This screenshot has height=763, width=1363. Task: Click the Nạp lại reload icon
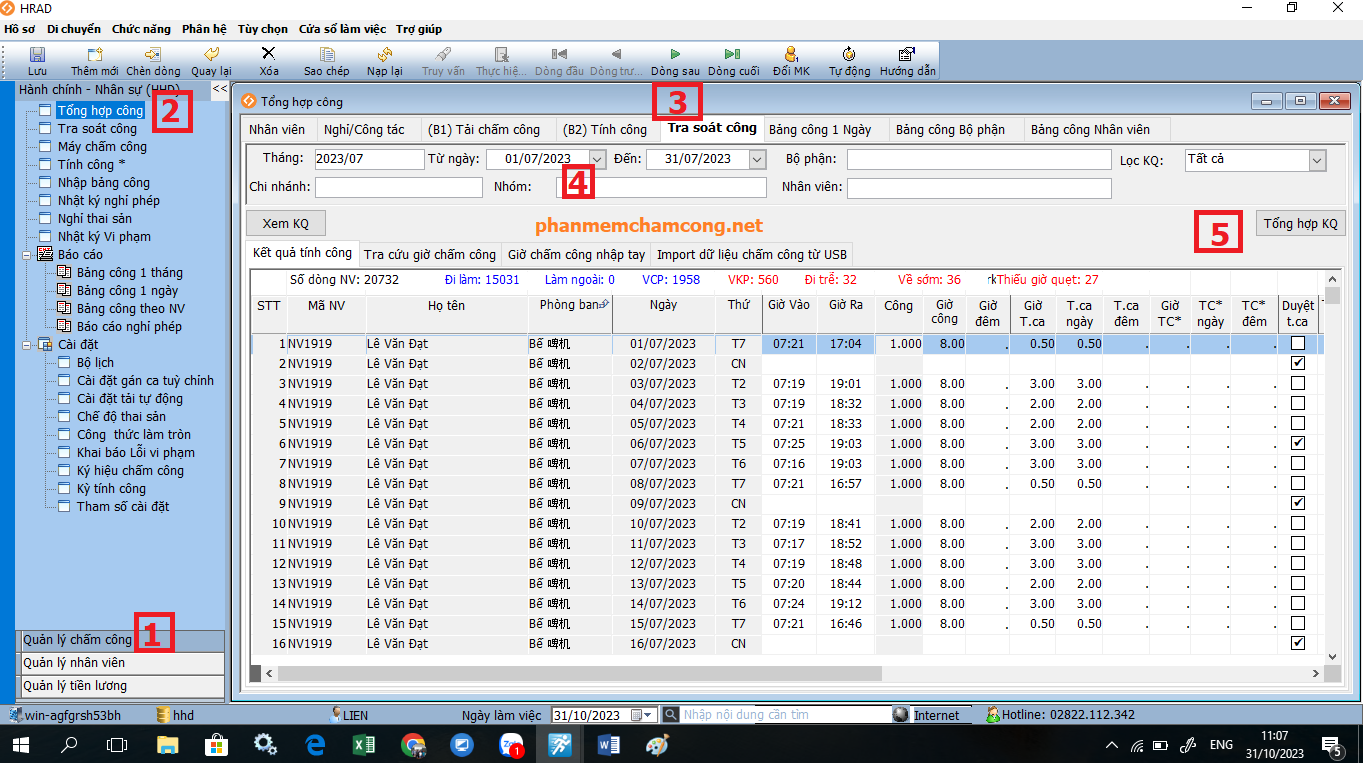(384, 55)
